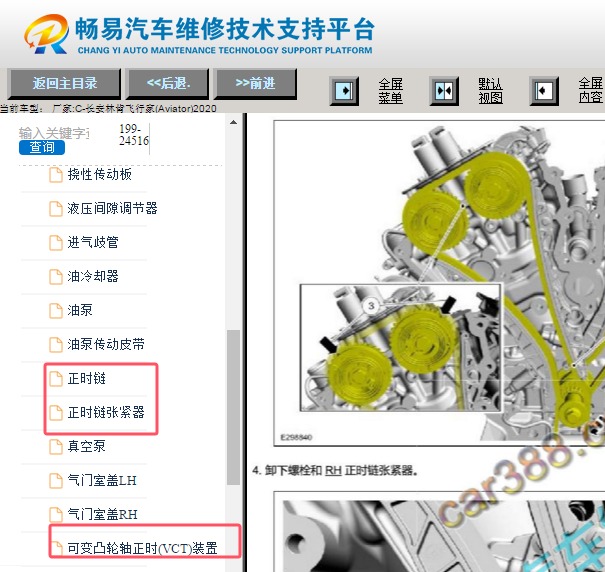Click the blue 查询 search button
Image resolution: width=605 pixels, height=572 pixels.
coord(42,147)
